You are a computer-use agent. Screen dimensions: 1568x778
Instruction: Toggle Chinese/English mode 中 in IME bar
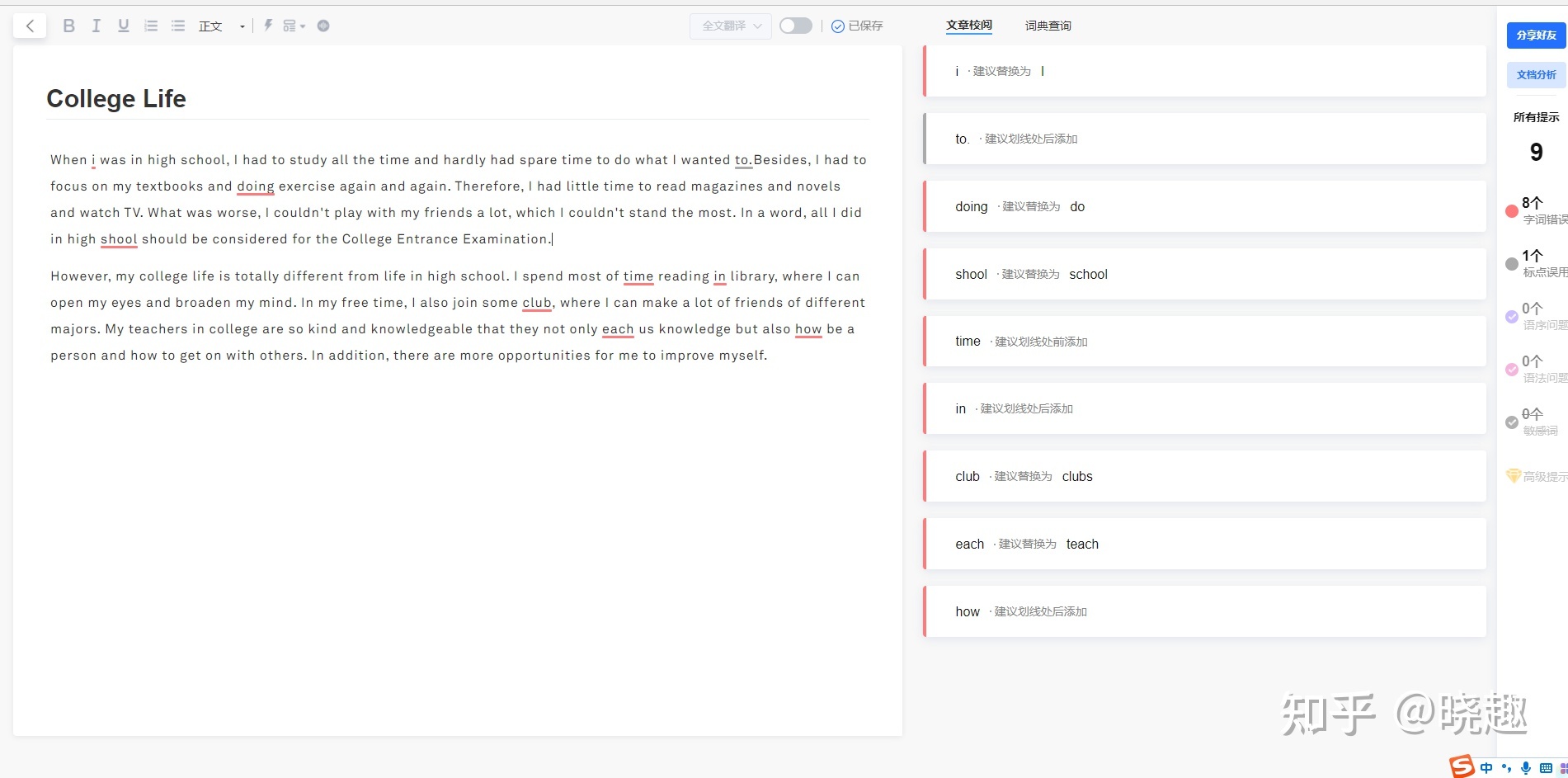click(1486, 768)
